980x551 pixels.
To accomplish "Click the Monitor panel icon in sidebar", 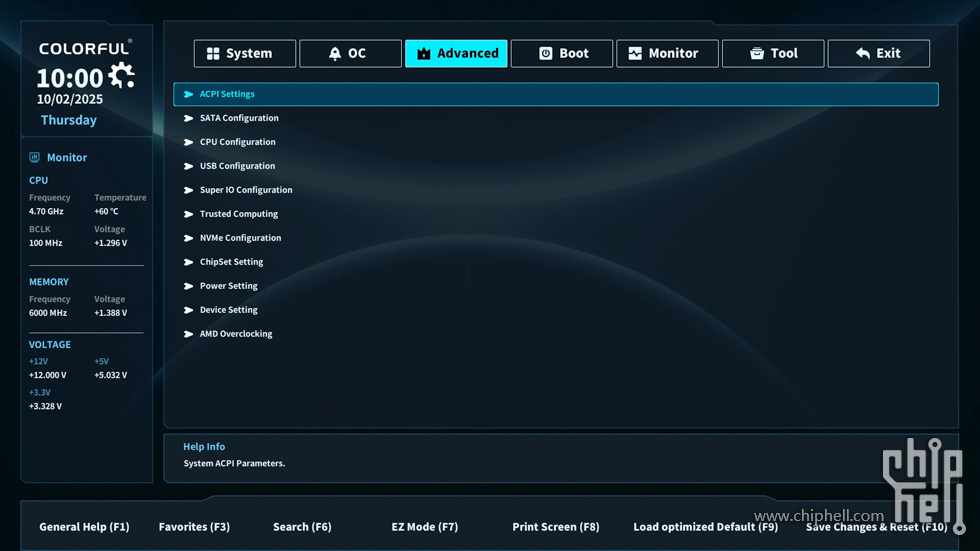I will tap(35, 157).
